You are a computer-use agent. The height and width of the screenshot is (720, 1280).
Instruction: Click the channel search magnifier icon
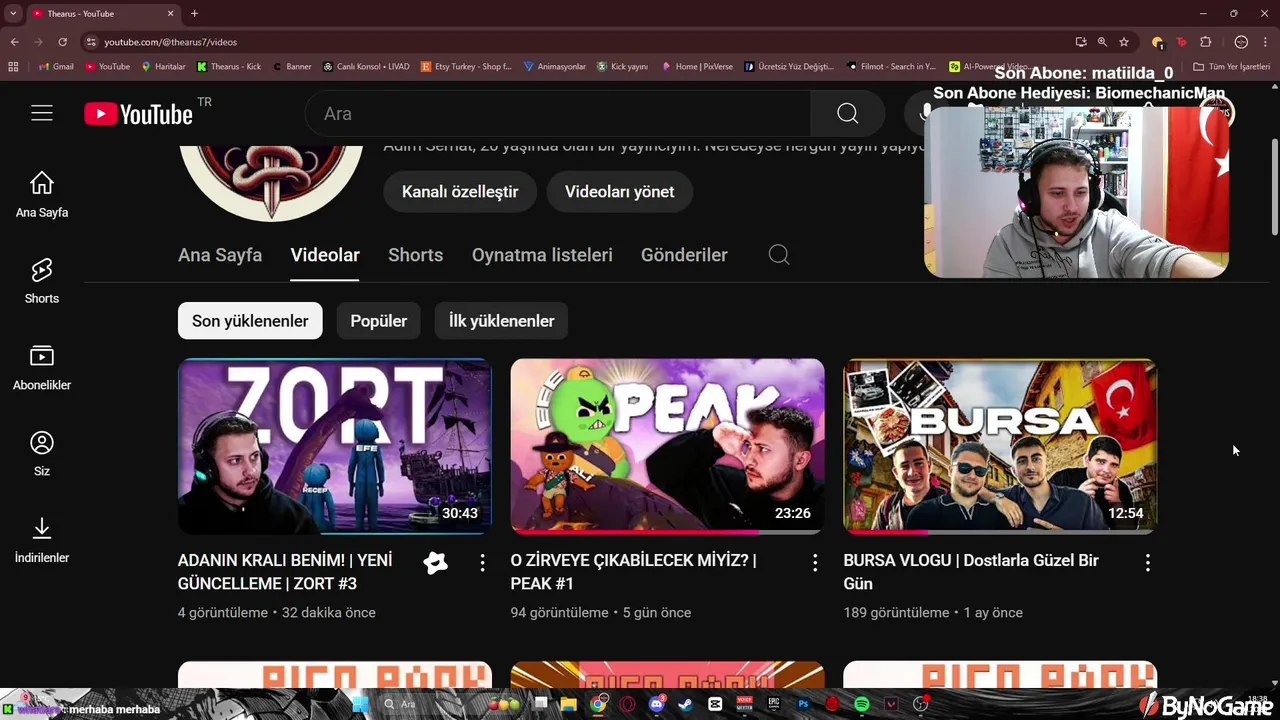pyautogui.click(x=779, y=255)
